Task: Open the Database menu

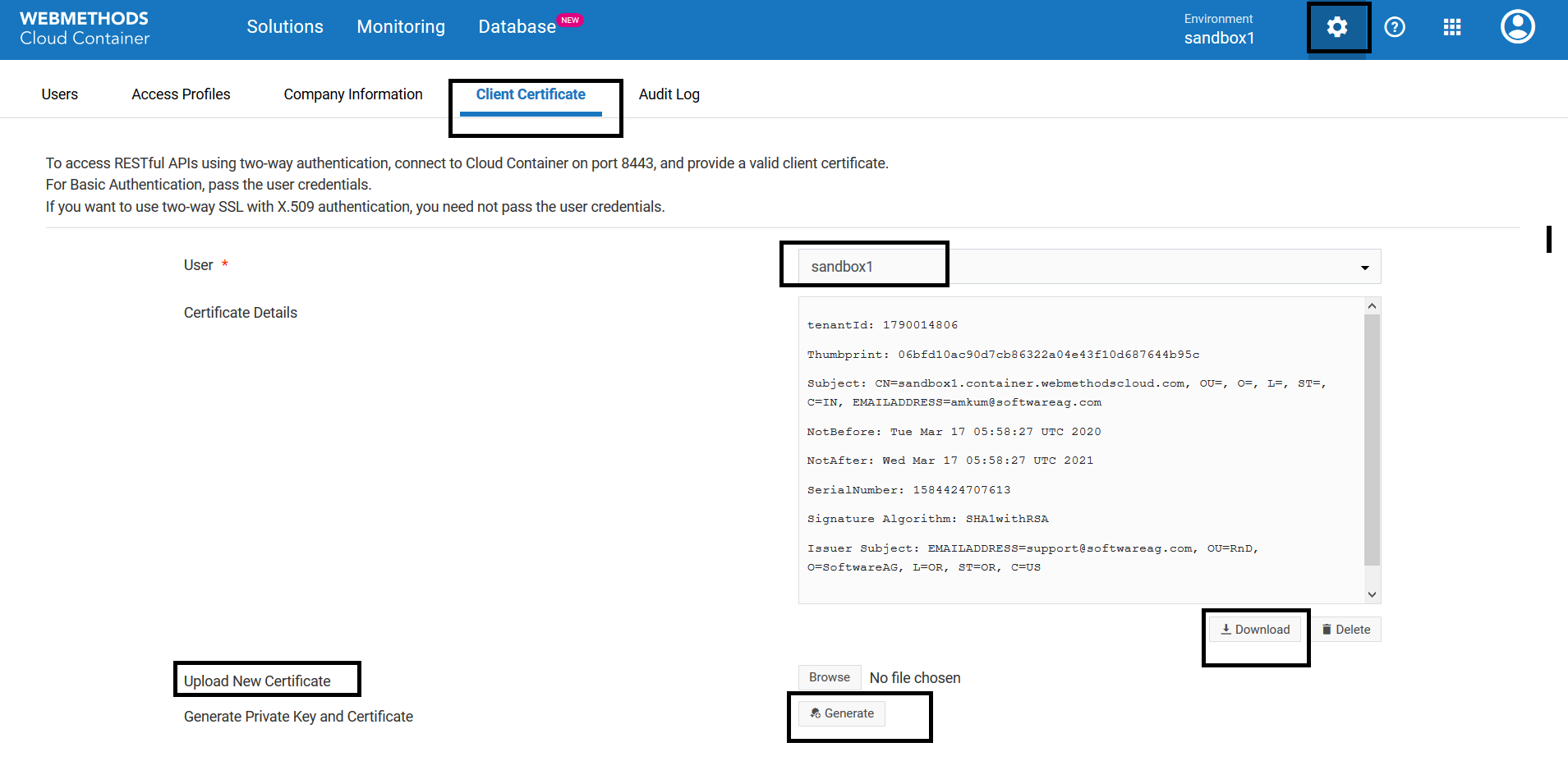Action: point(517,26)
